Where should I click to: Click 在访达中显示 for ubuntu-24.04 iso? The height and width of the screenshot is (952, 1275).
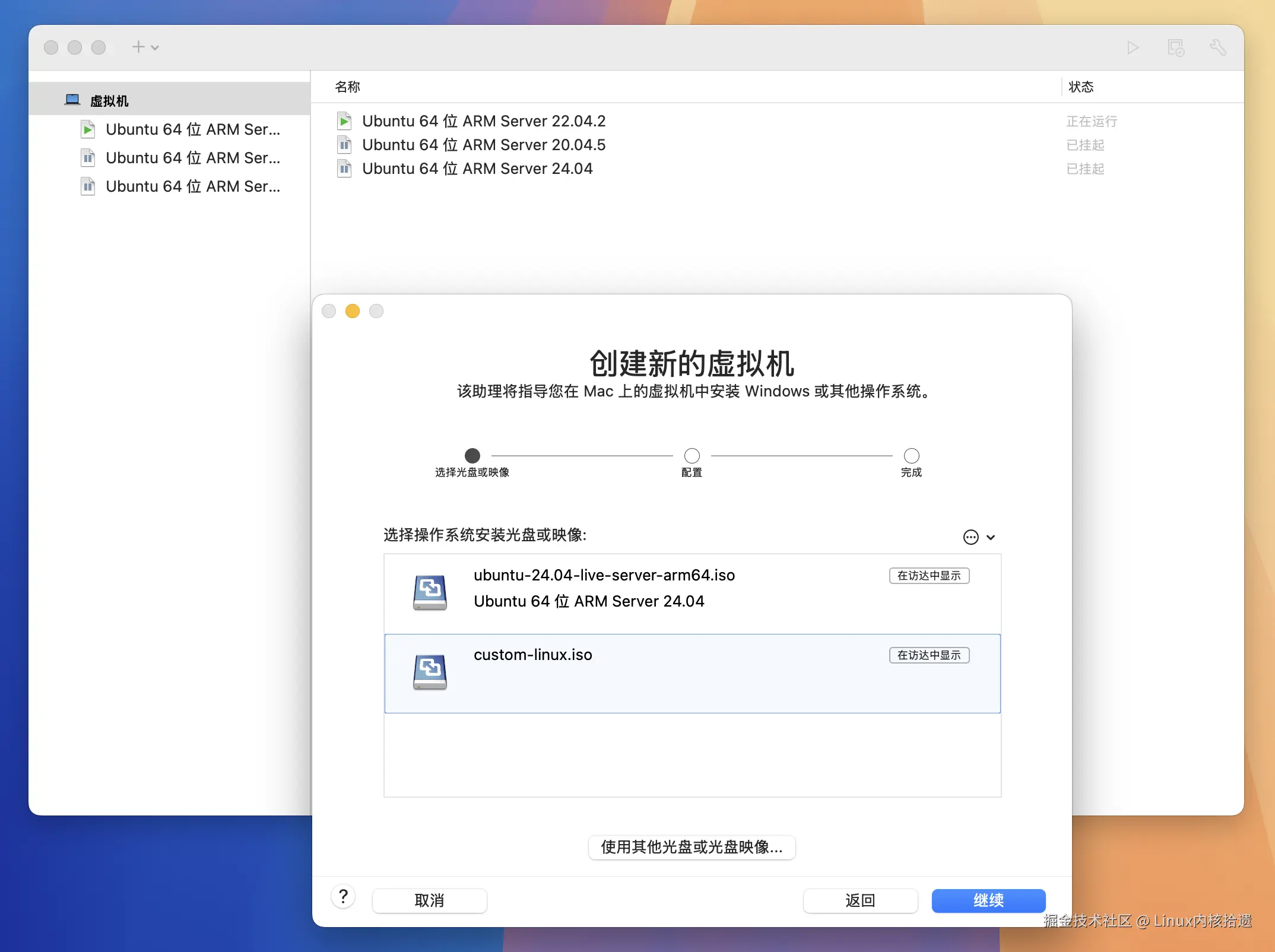point(928,576)
